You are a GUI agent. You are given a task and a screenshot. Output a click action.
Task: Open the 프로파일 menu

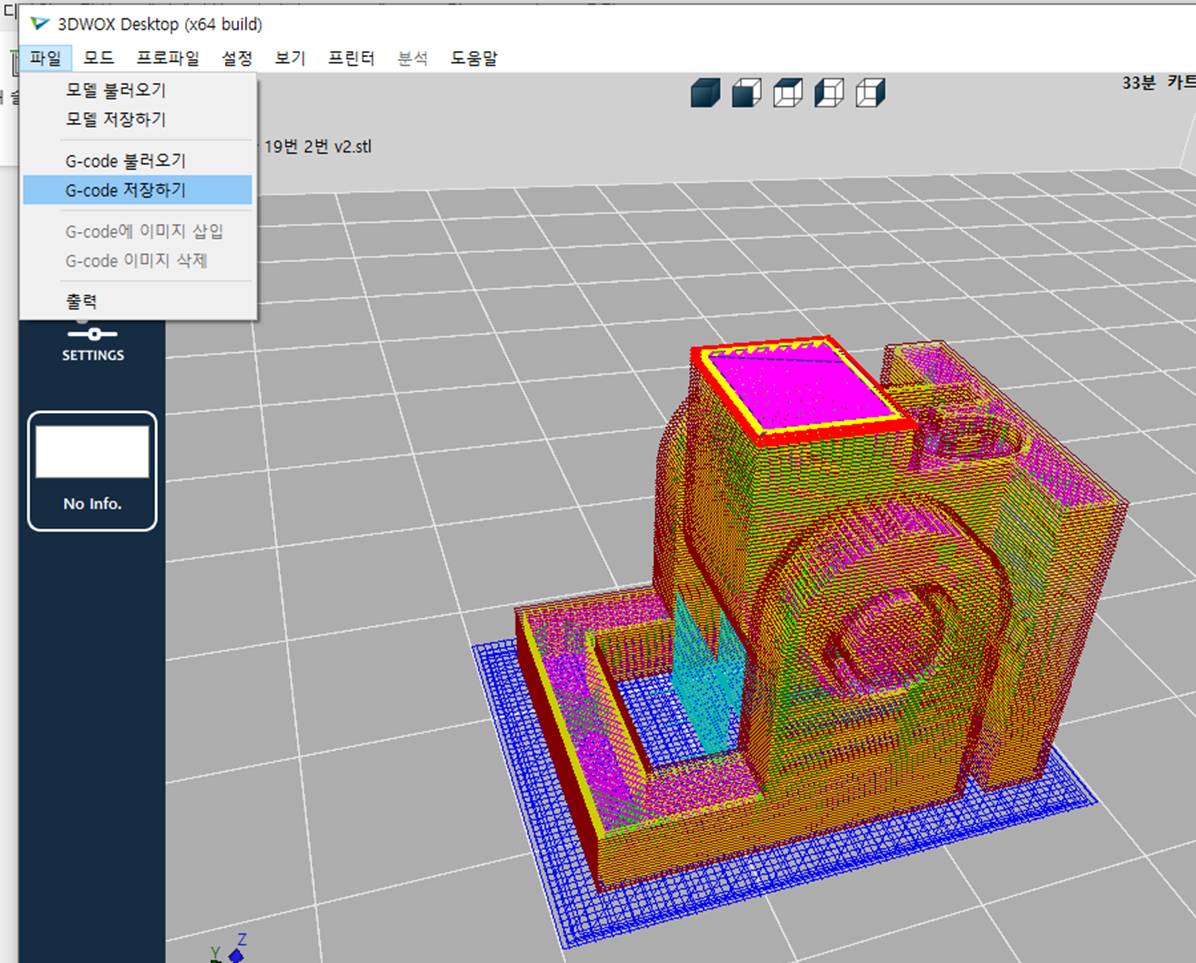tap(168, 58)
